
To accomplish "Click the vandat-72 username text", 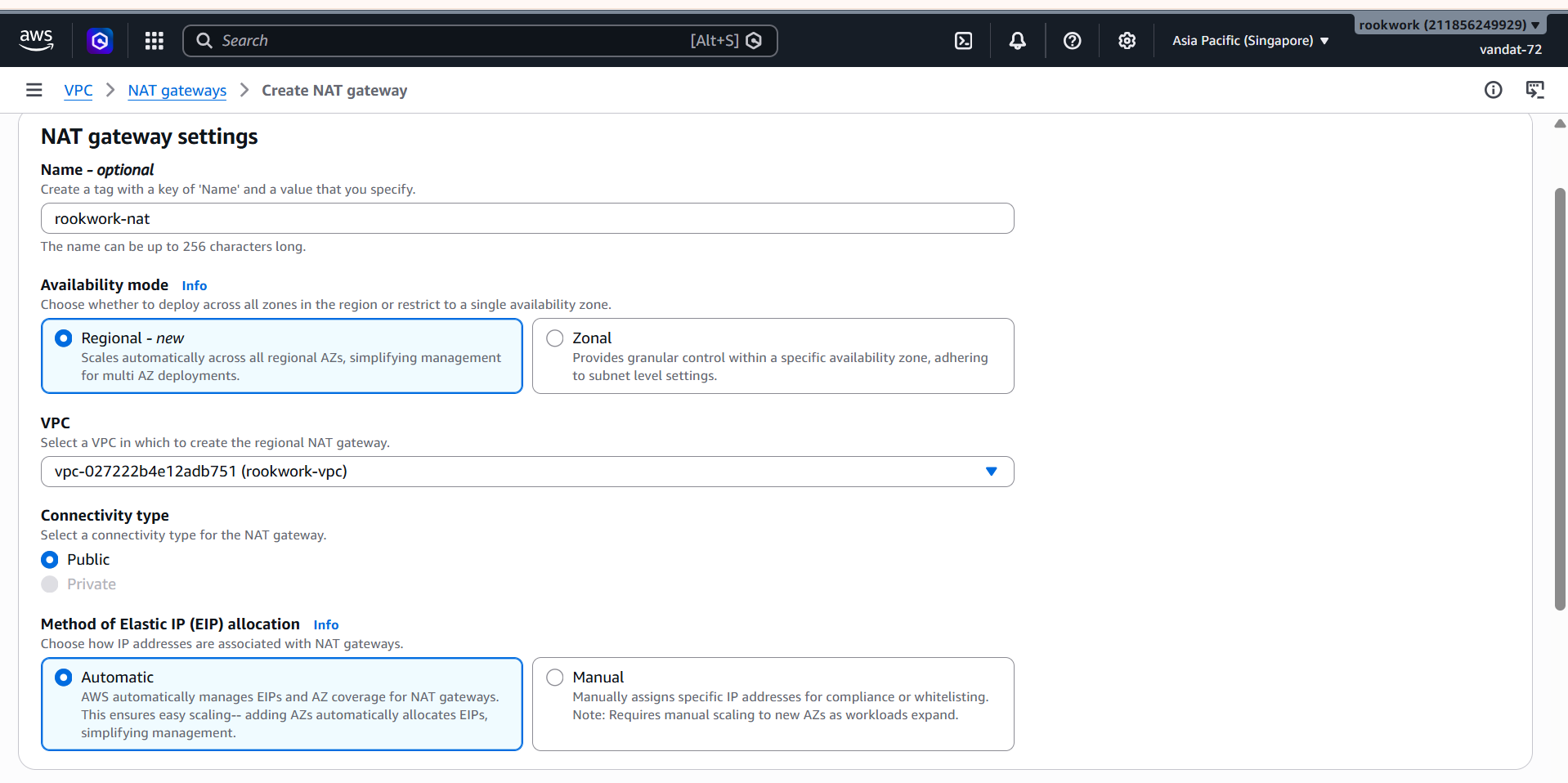I will pos(1511,49).
